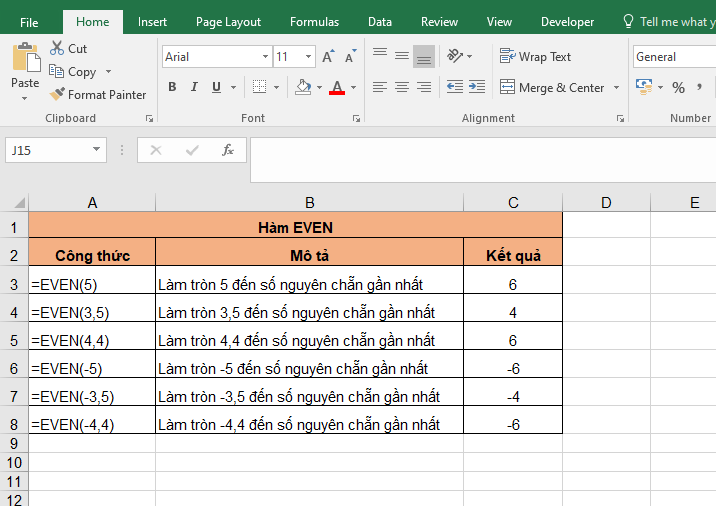Copy the selection
Viewport: 716px width, 506px height.
(73, 72)
